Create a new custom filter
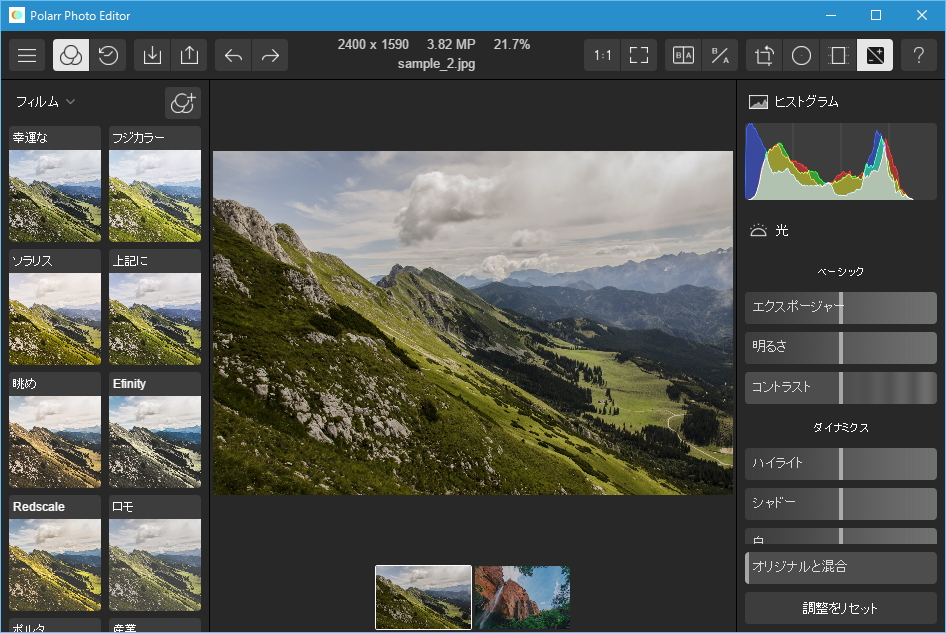Image resolution: width=946 pixels, height=633 pixels. click(x=182, y=103)
